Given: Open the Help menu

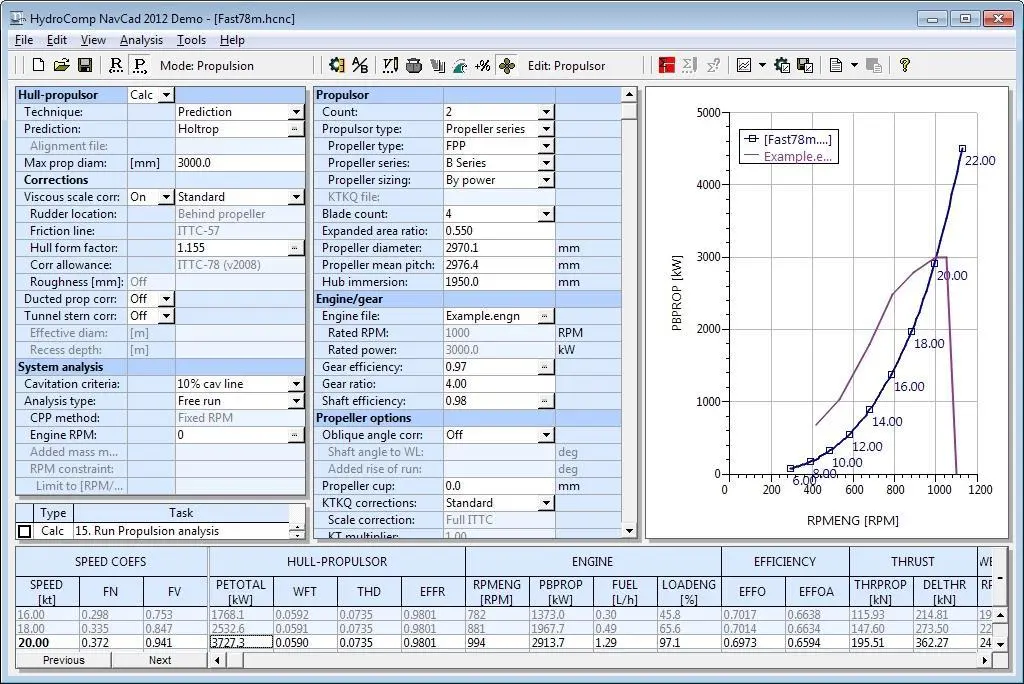Looking at the screenshot, I should click(232, 40).
